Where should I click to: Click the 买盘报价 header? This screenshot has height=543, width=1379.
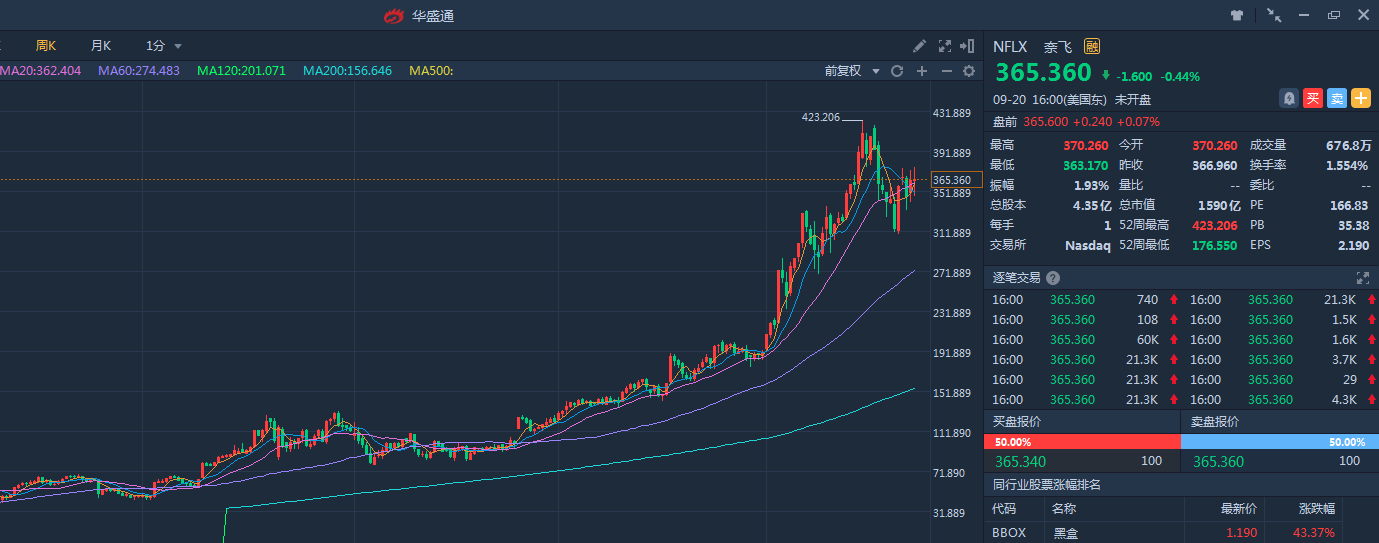coord(1017,422)
